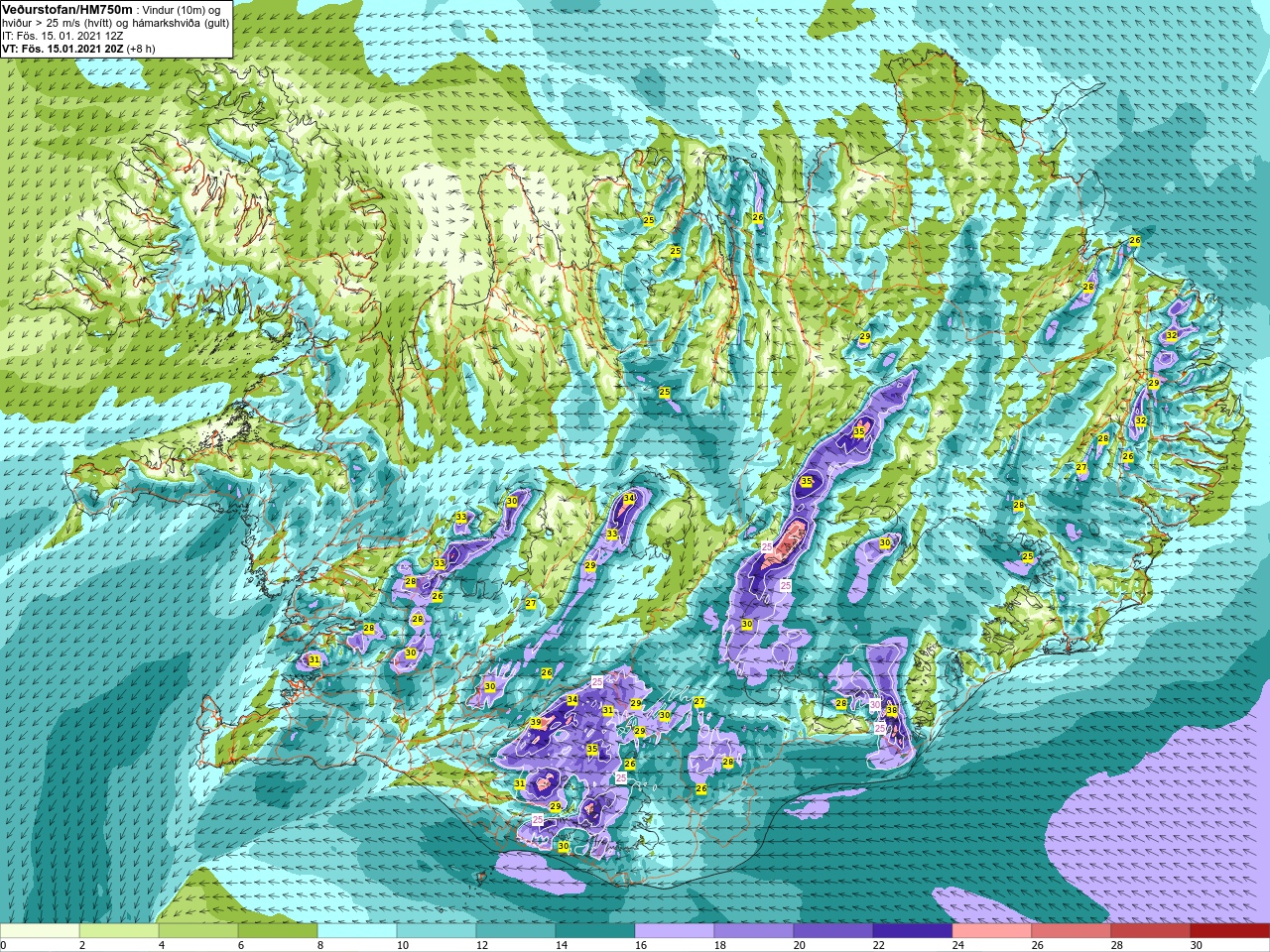Click the yellow gust label reading 39
The height and width of the screenshot is (952, 1270).
pos(536,723)
